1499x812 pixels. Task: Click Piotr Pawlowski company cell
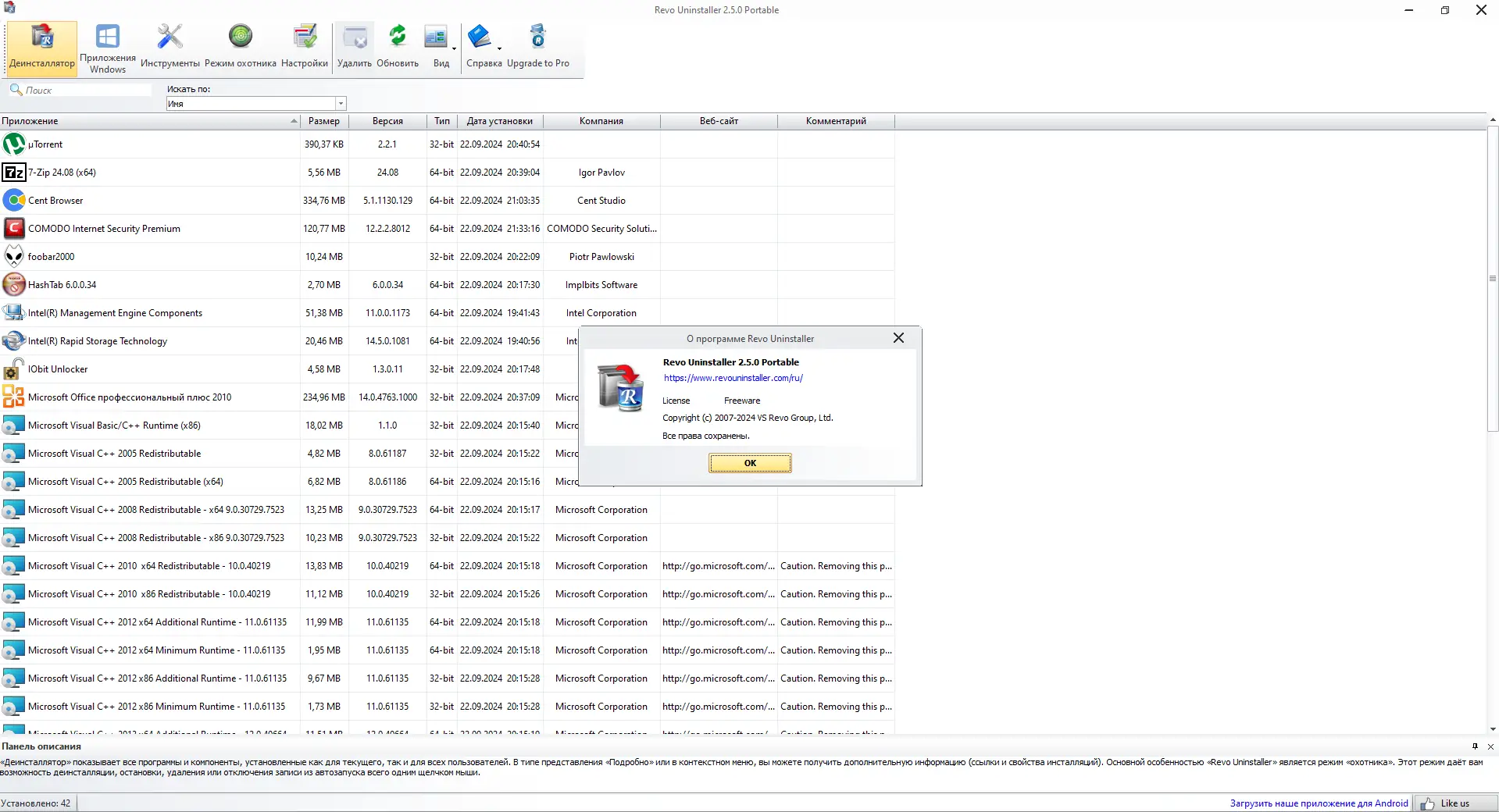601,257
